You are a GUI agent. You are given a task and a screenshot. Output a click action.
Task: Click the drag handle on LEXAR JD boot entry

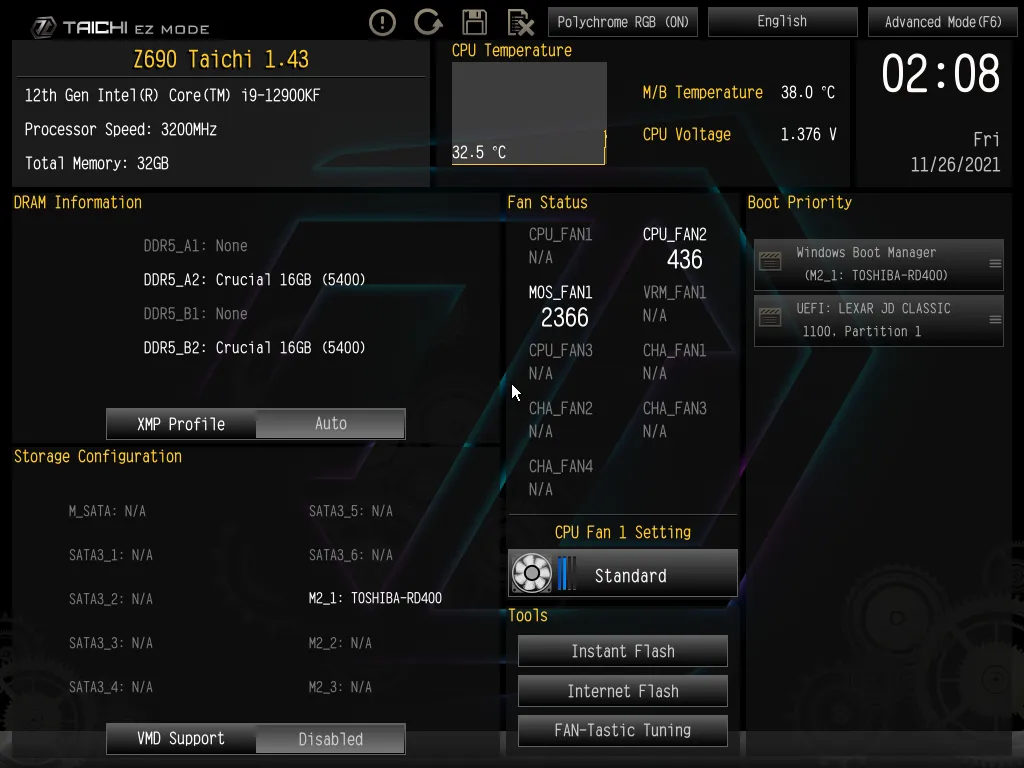[995, 319]
